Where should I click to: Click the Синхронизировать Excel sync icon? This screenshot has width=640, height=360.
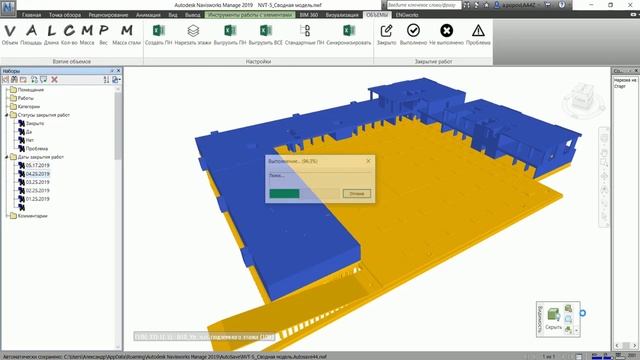349,31
